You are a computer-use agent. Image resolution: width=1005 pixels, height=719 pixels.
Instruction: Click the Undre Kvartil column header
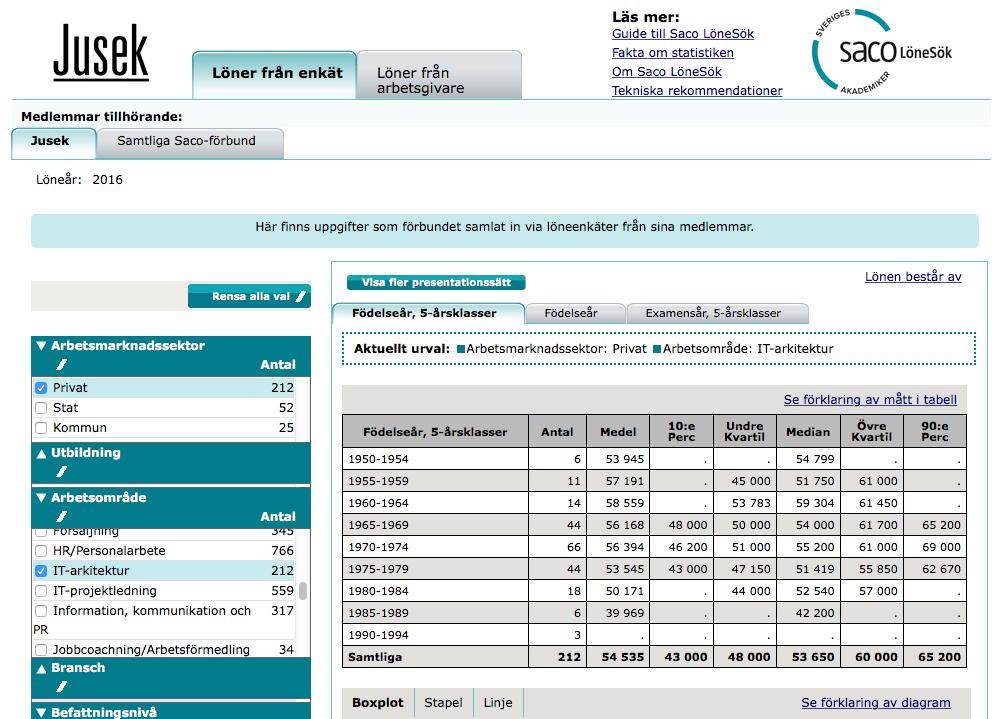pos(745,432)
